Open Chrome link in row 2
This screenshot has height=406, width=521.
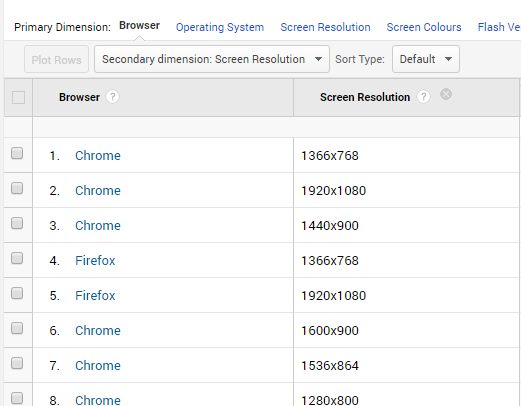(98, 191)
